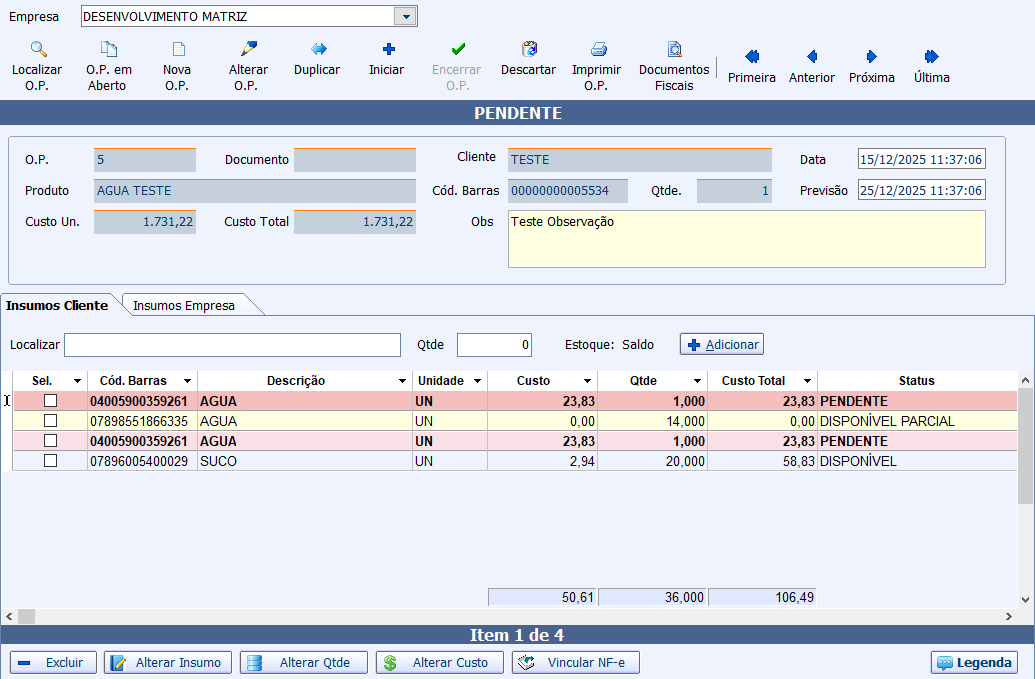Go to the Última record
1035x679 pixels.
tap(931, 58)
